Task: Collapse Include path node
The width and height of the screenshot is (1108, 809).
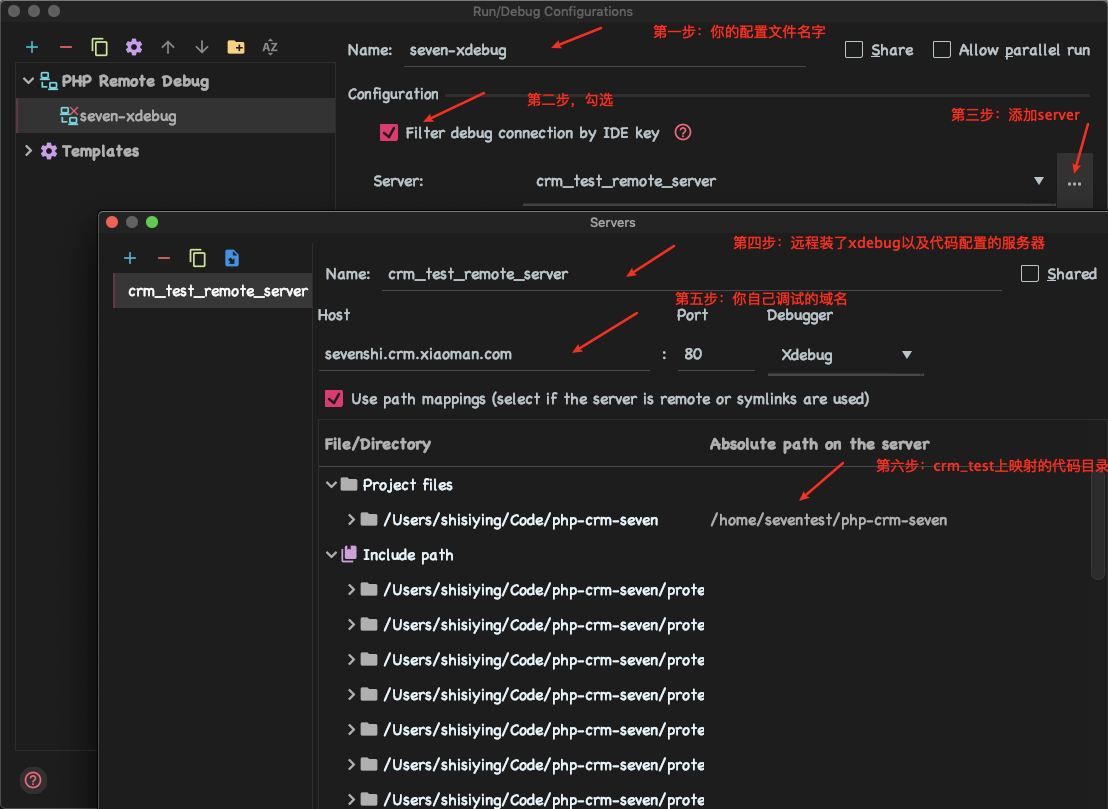Action: tap(331, 555)
